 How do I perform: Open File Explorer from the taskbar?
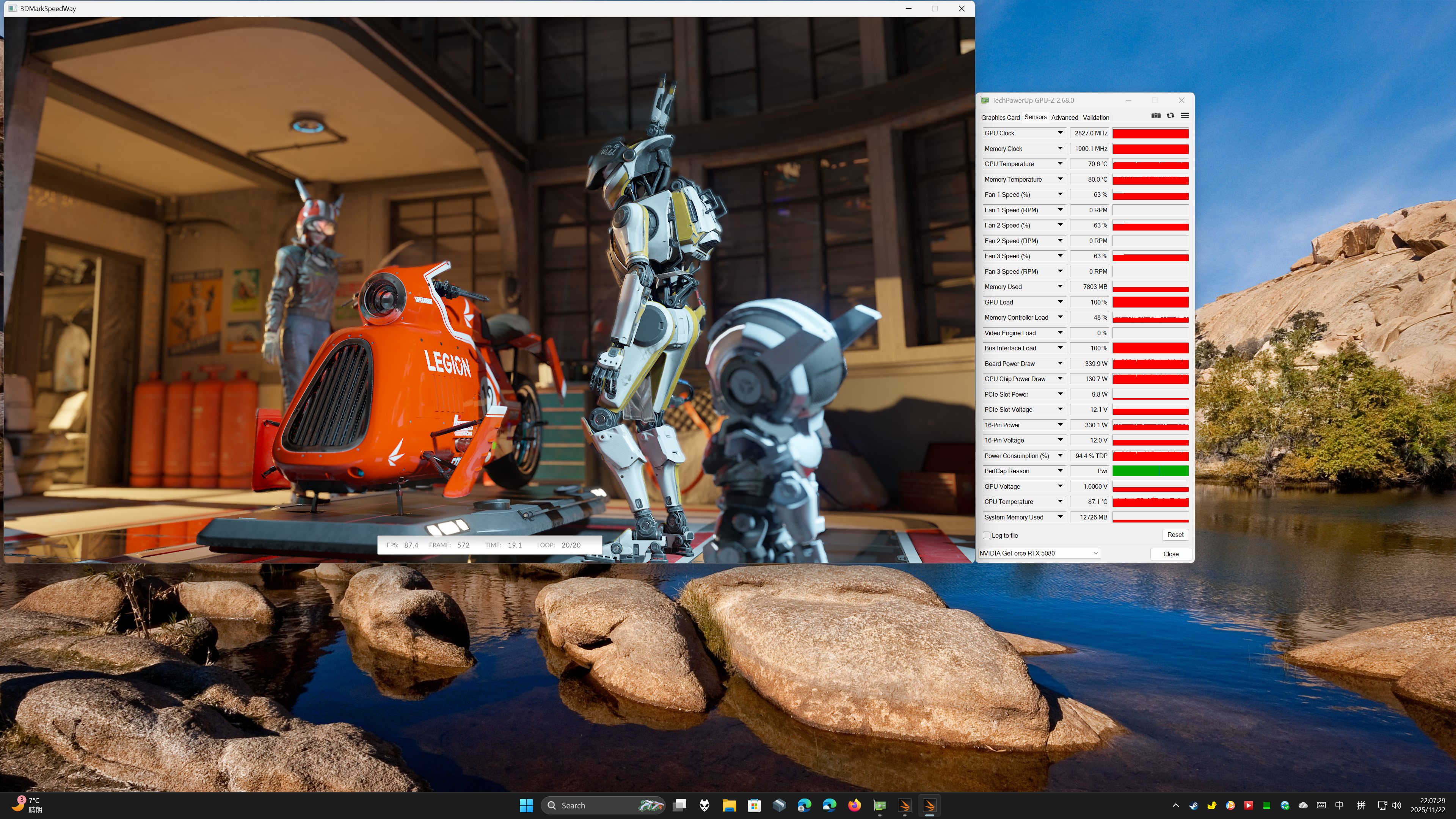(x=729, y=805)
